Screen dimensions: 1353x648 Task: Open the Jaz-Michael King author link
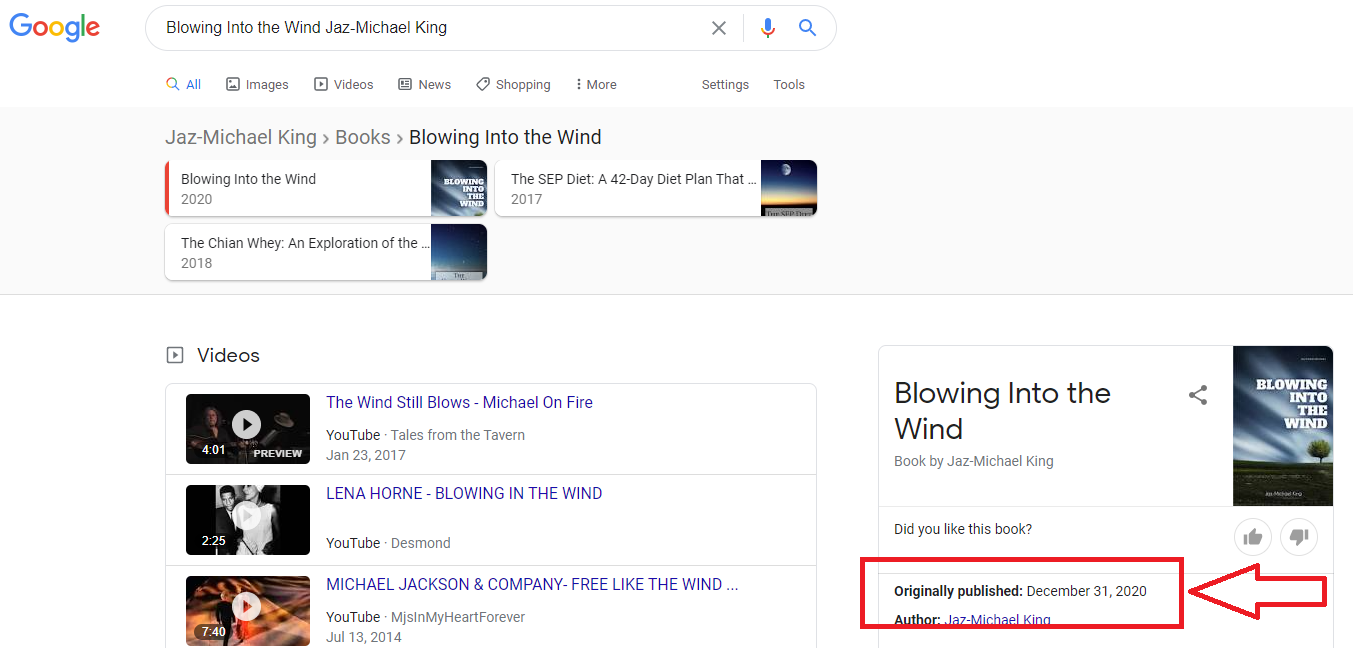(997, 620)
